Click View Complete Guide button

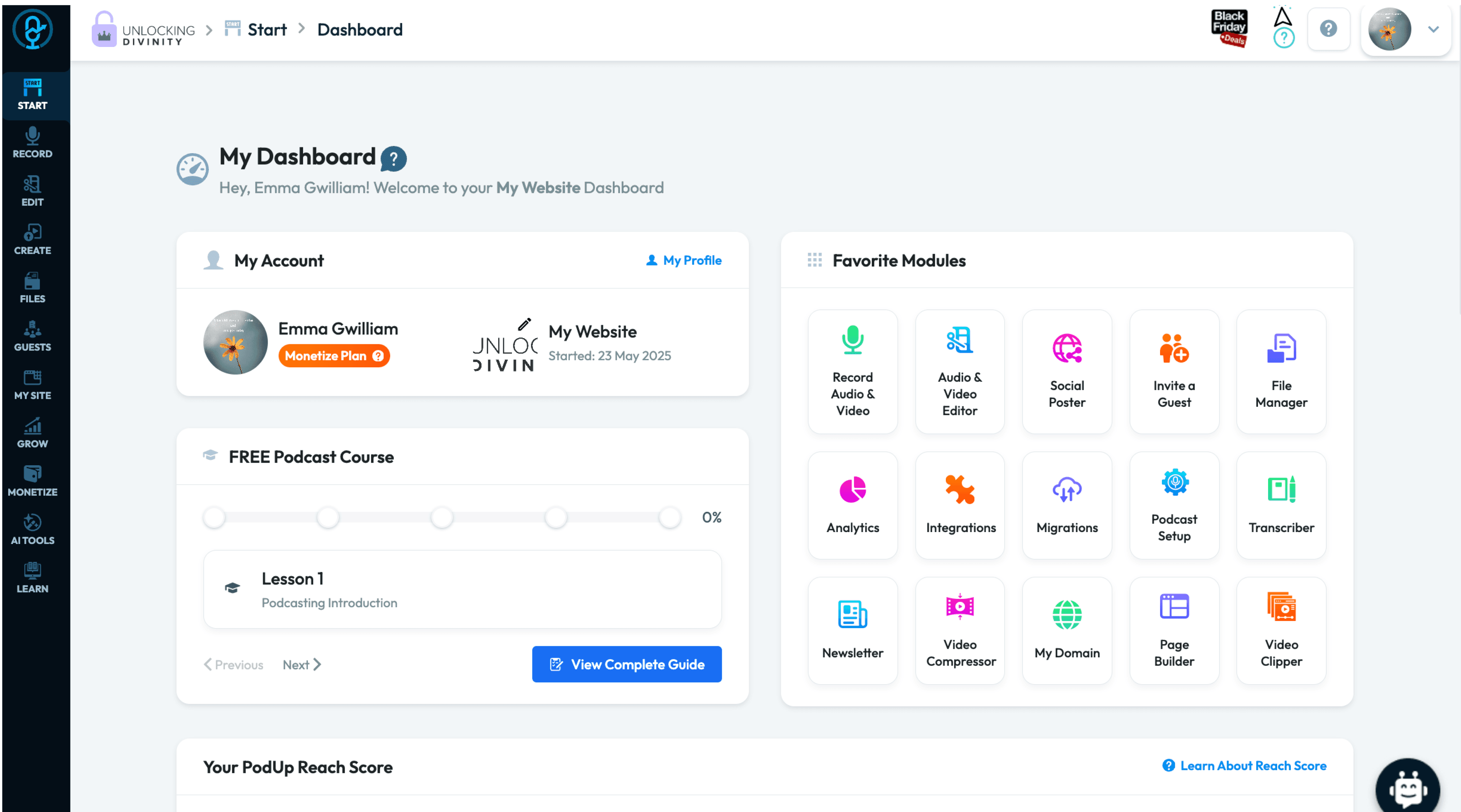click(626, 664)
